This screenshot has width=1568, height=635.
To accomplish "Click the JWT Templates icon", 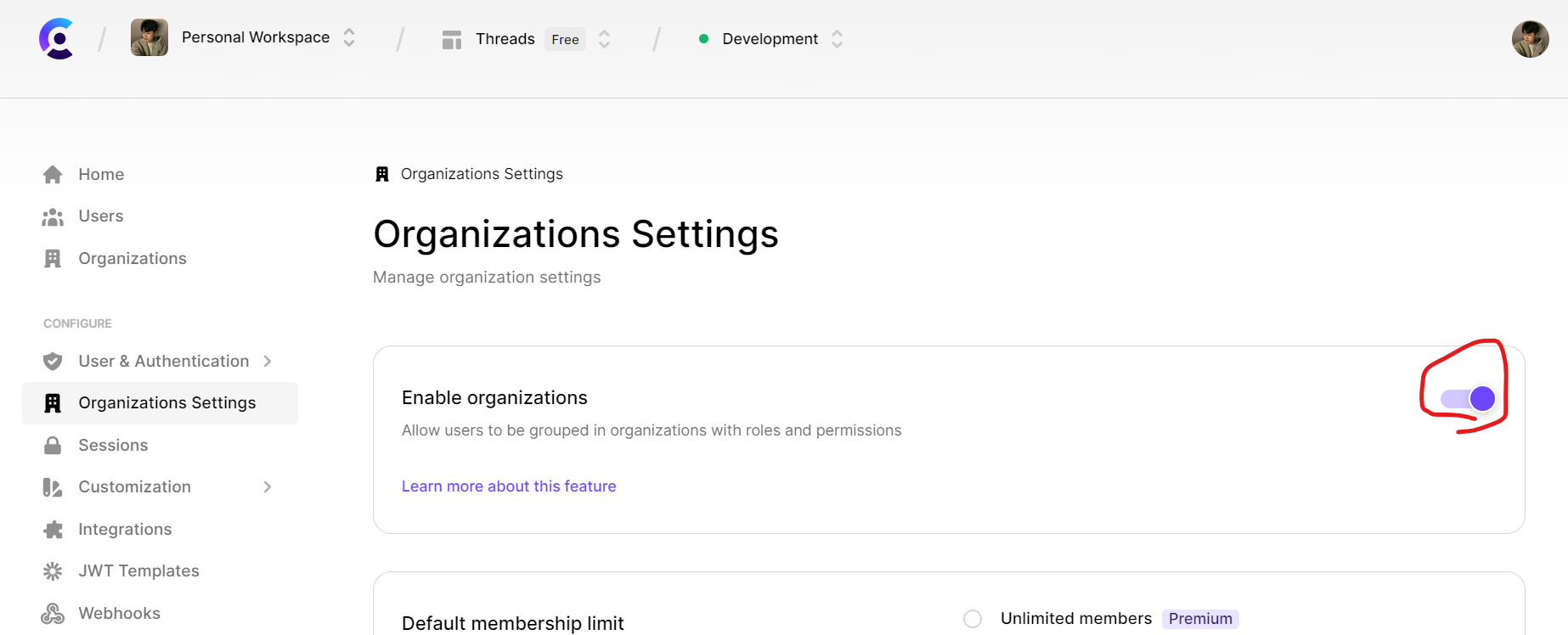I will click(x=53, y=571).
